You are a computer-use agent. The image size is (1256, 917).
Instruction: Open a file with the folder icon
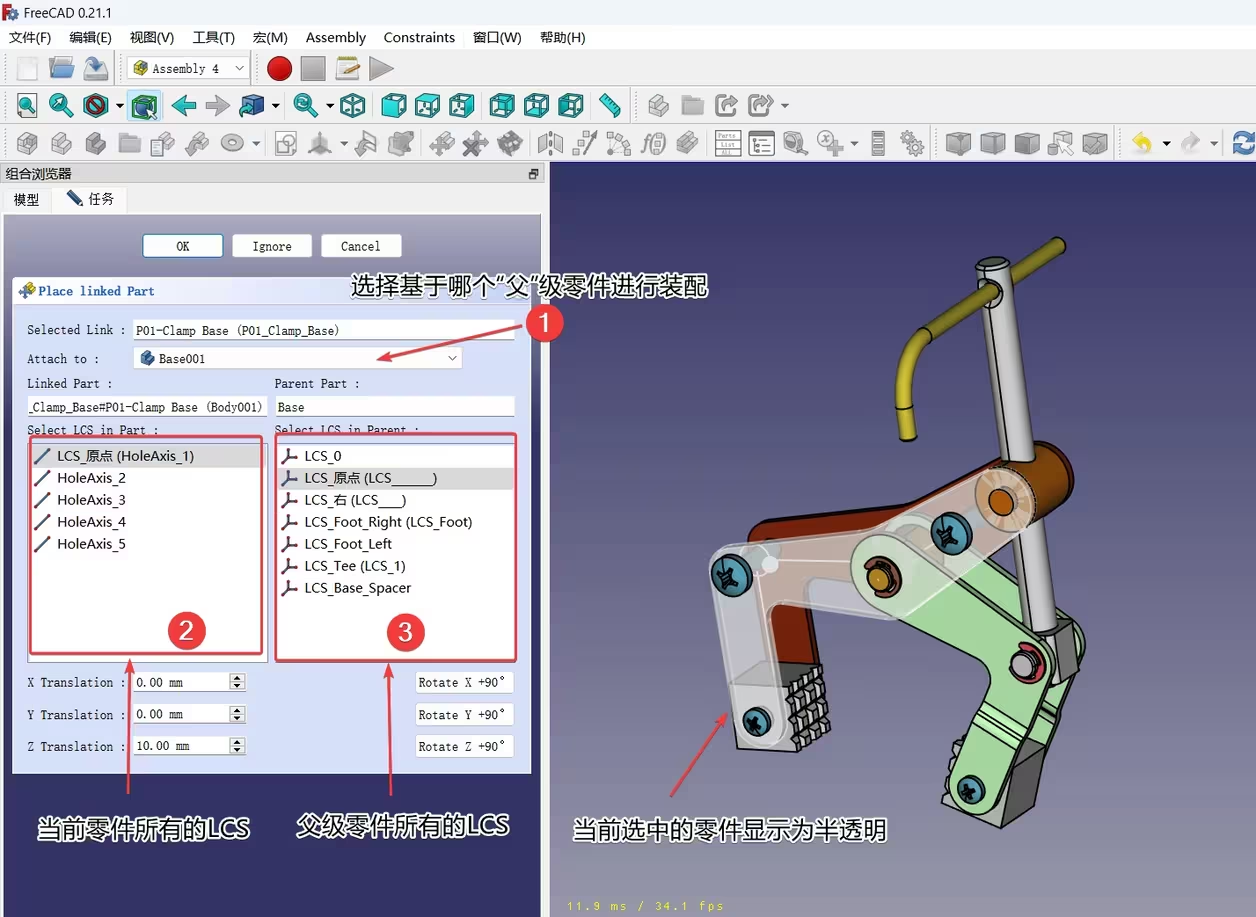click(x=62, y=68)
